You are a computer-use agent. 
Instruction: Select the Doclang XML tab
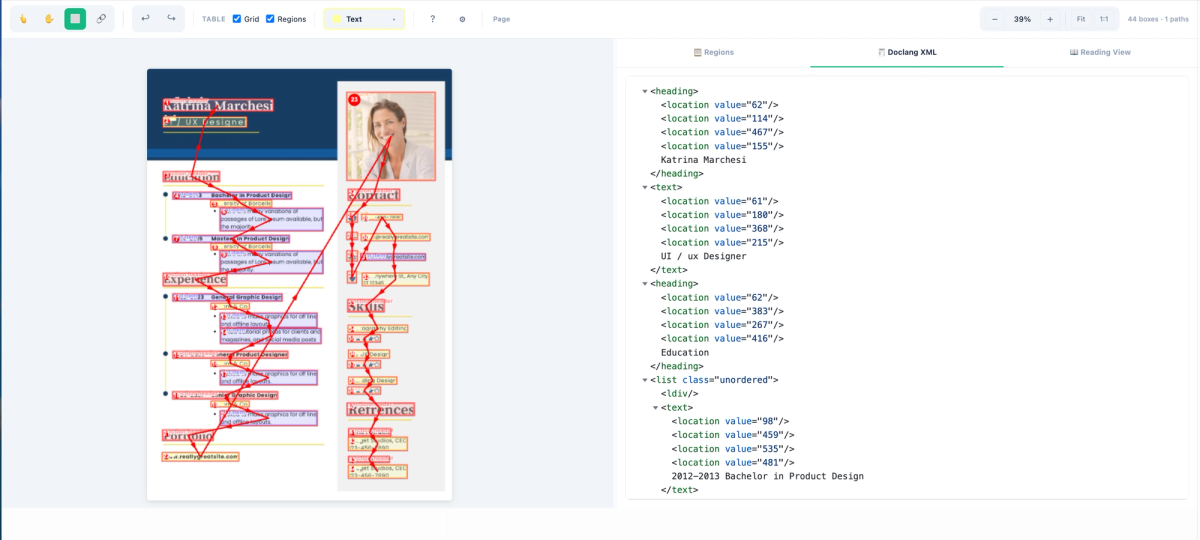[x=907, y=52]
